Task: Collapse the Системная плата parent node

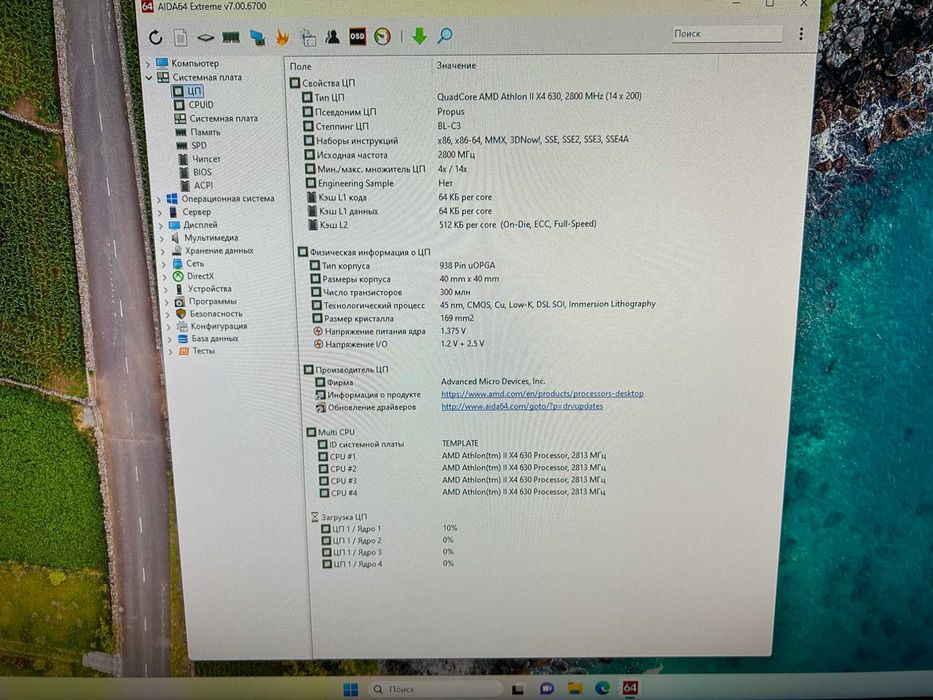Action: tap(149, 77)
